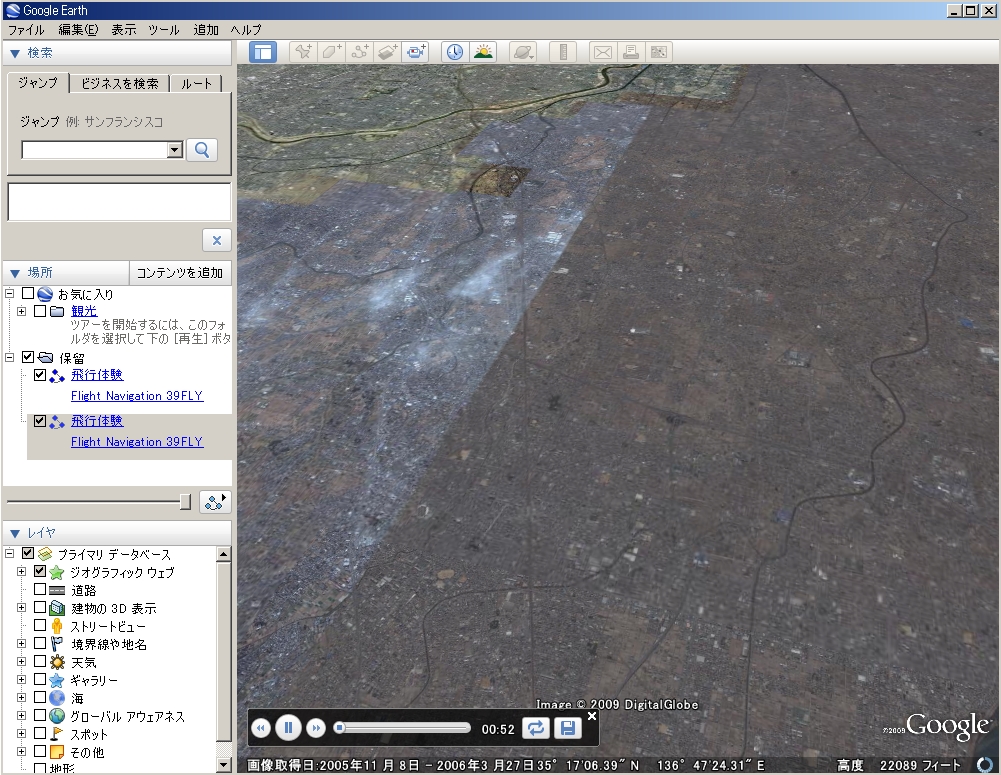Check the お気に入り checkbox
Viewport: 1001px width, 775px height.
pyautogui.click(x=27, y=294)
